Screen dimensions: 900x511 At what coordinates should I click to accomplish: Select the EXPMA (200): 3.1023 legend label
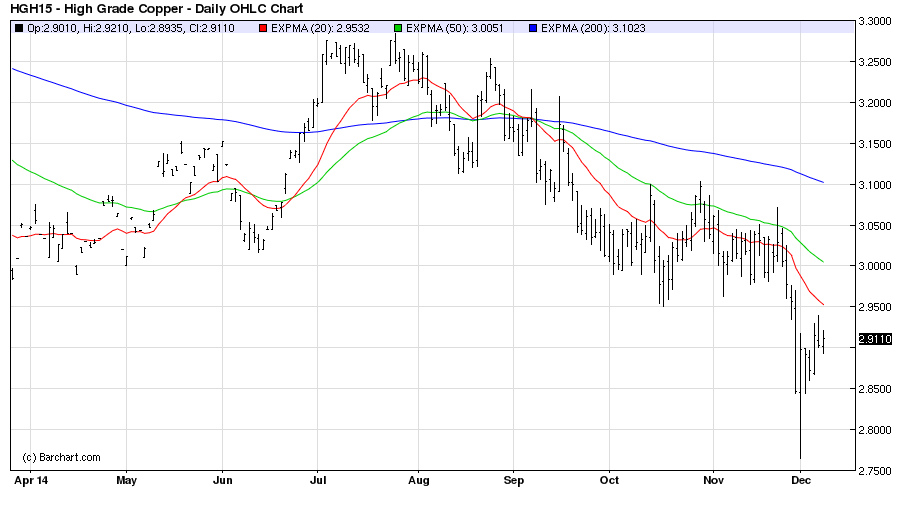click(x=594, y=28)
